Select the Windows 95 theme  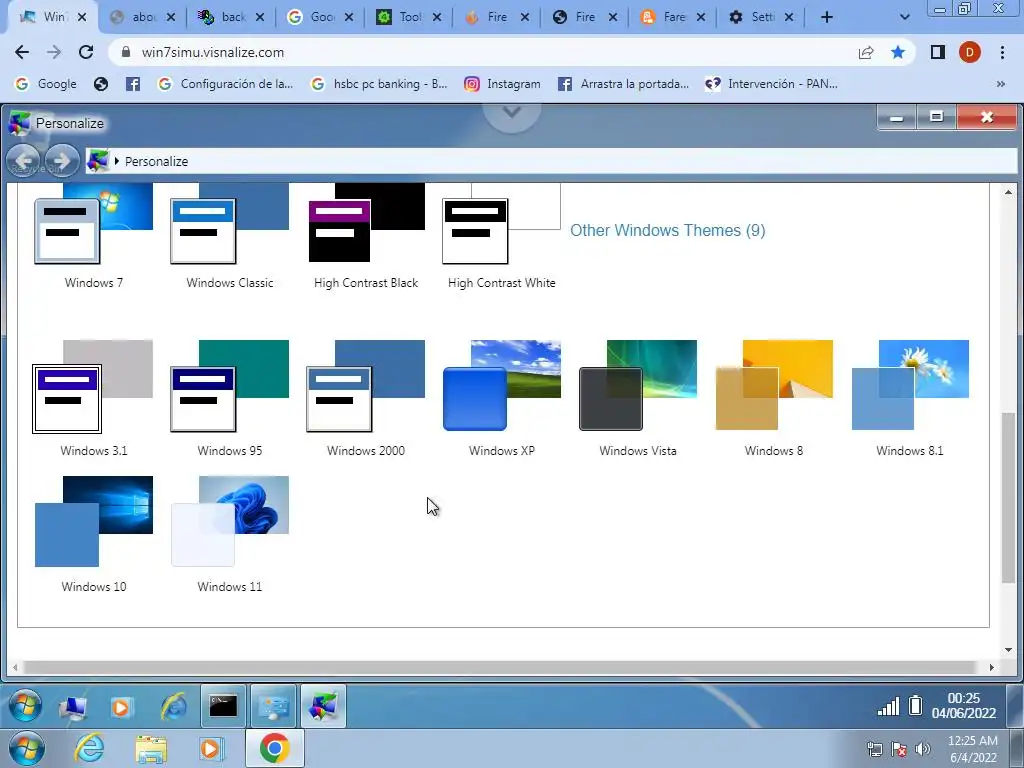coord(229,398)
